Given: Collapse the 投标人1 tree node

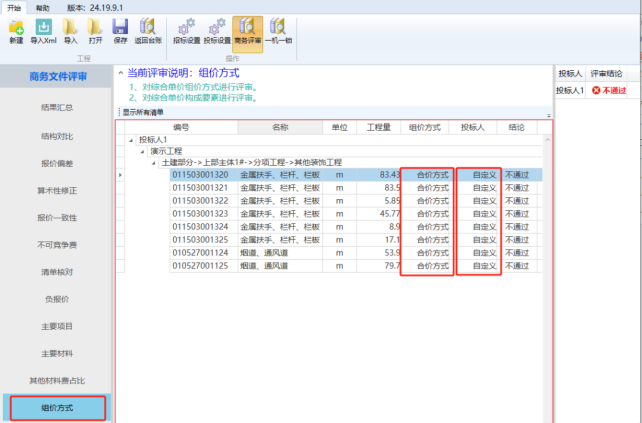Looking at the screenshot, I should pos(130,140).
